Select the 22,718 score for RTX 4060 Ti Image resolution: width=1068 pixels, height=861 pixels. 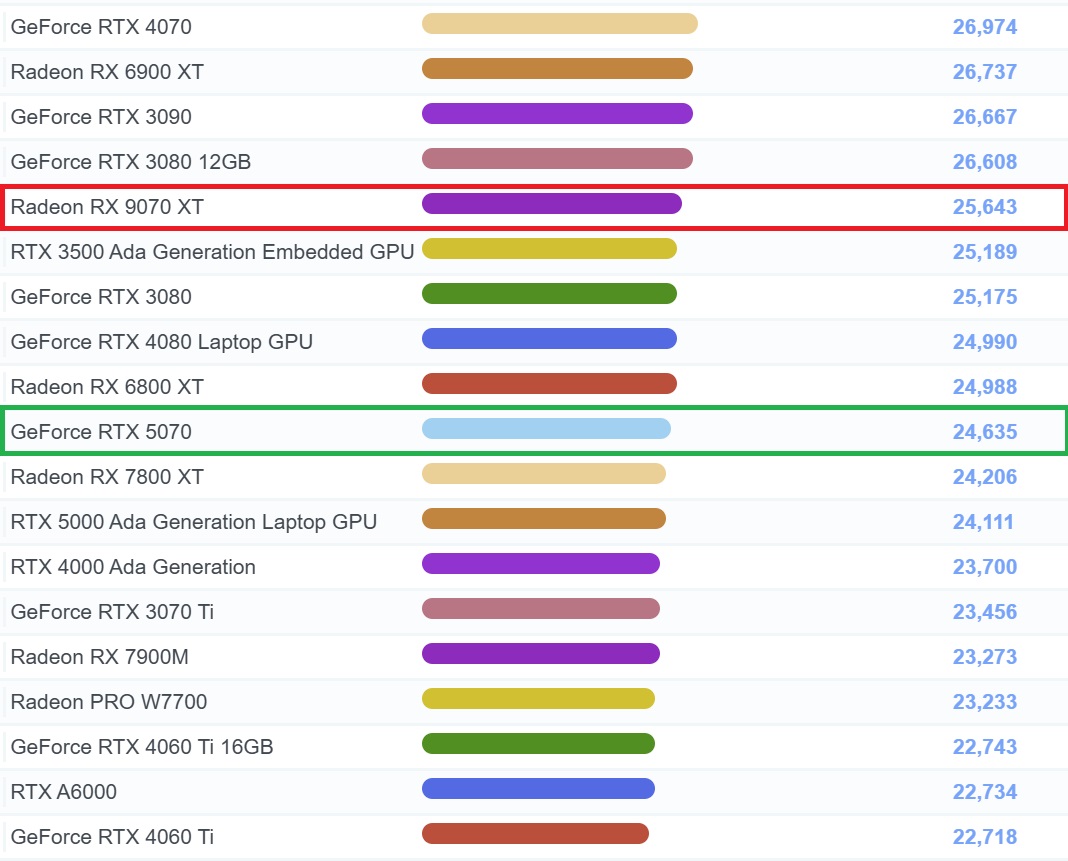[x=984, y=836]
